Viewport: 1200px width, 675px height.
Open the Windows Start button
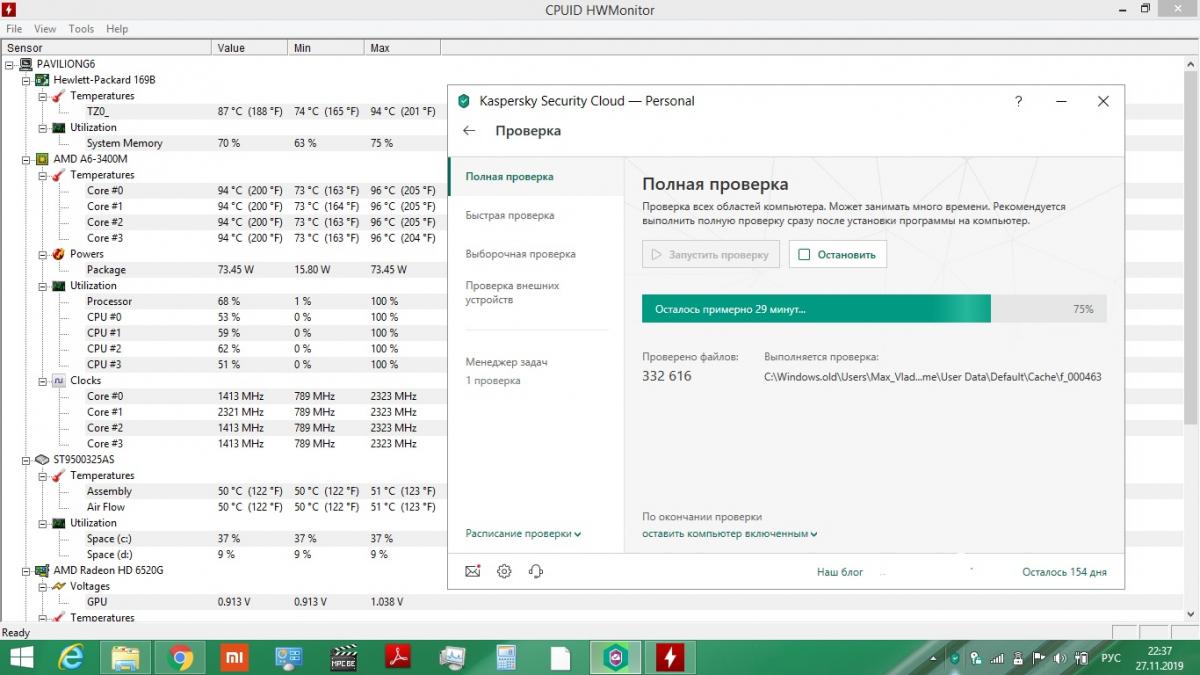click(21, 657)
